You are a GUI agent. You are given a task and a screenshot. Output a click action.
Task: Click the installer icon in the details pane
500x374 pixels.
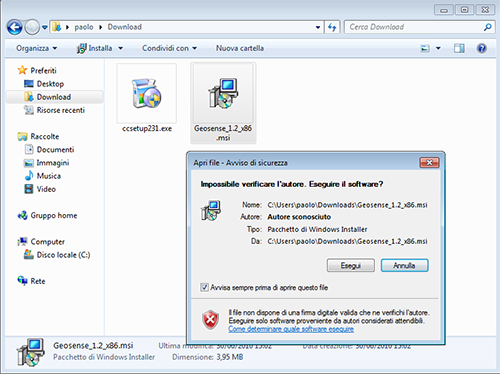click(x=31, y=352)
